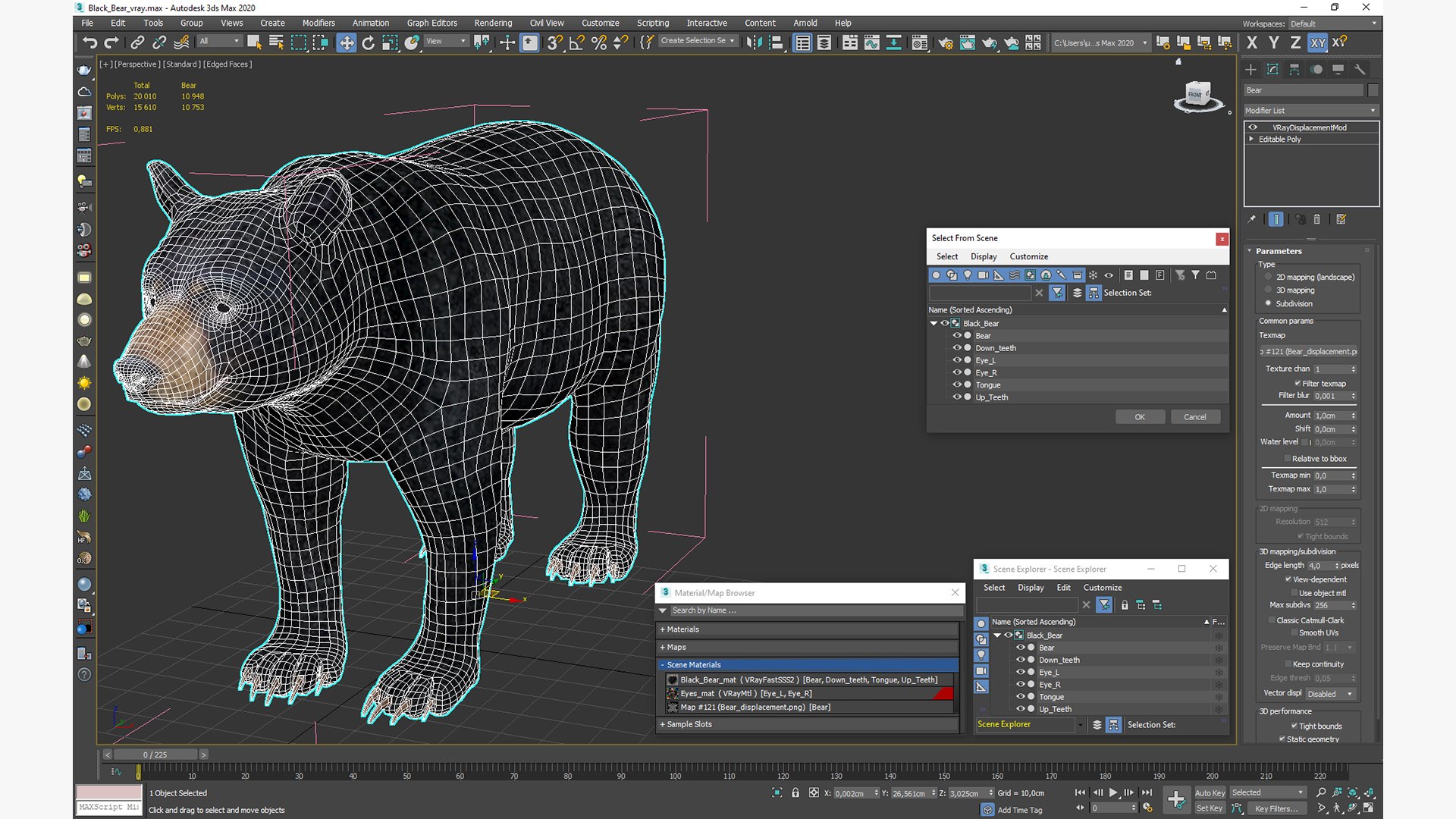Select the 2D mapping (landscape) radio button

click(1268, 277)
